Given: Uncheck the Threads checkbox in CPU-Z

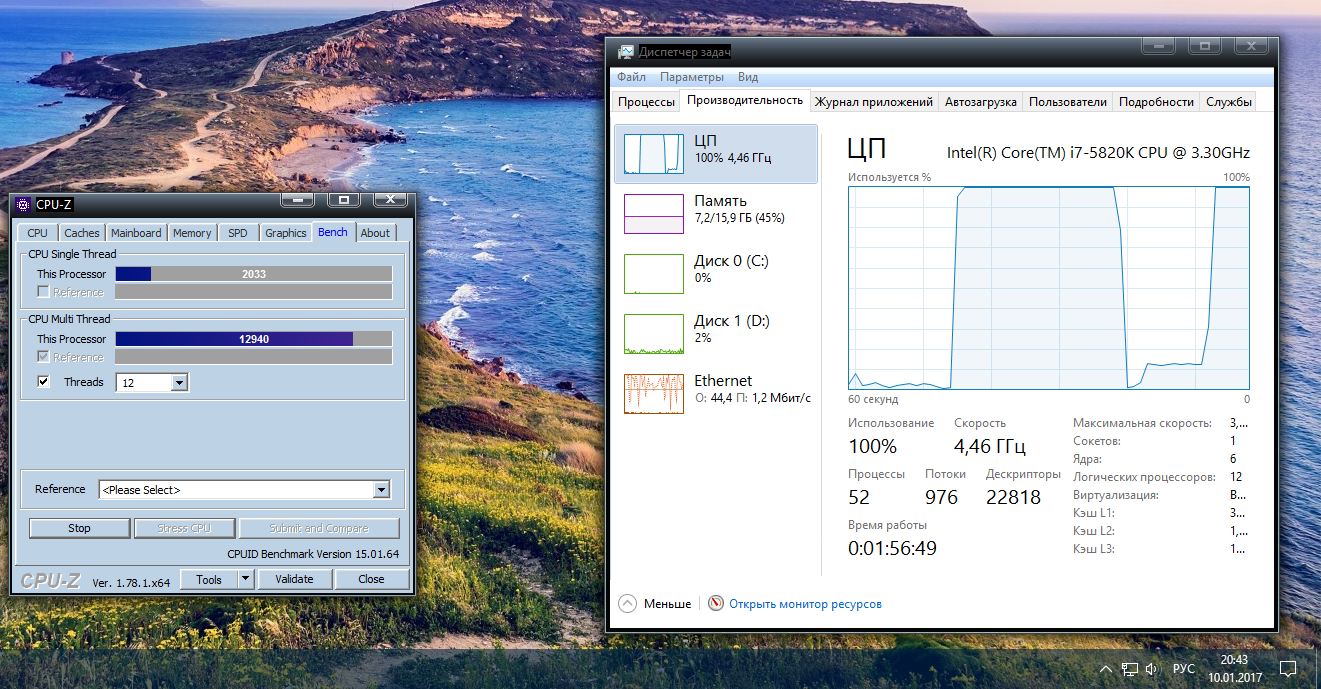Looking at the screenshot, I should [x=43, y=382].
